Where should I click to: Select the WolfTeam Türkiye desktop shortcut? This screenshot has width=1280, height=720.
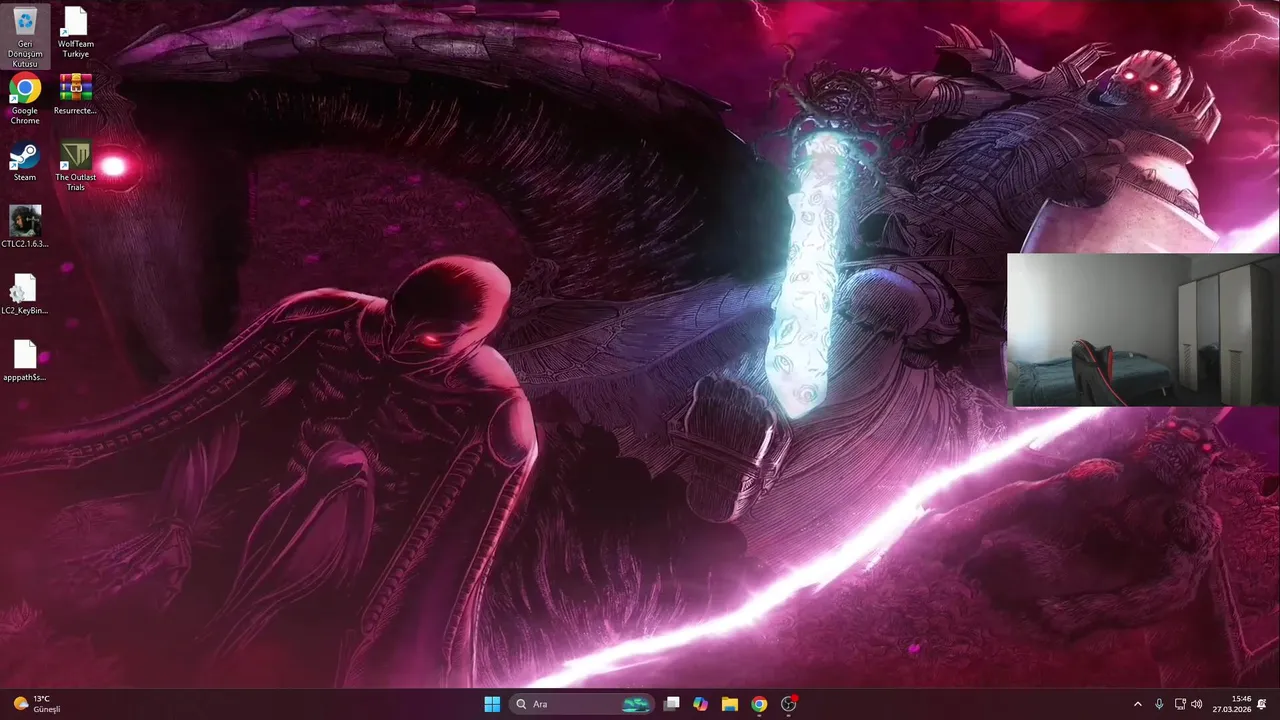76,32
